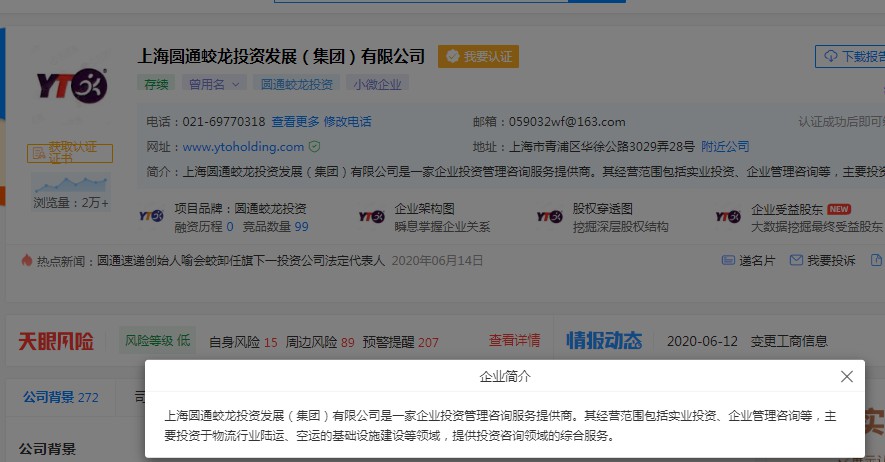The image size is (885, 462).
Task: Click the hot news flame icon
Action: click(27, 260)
